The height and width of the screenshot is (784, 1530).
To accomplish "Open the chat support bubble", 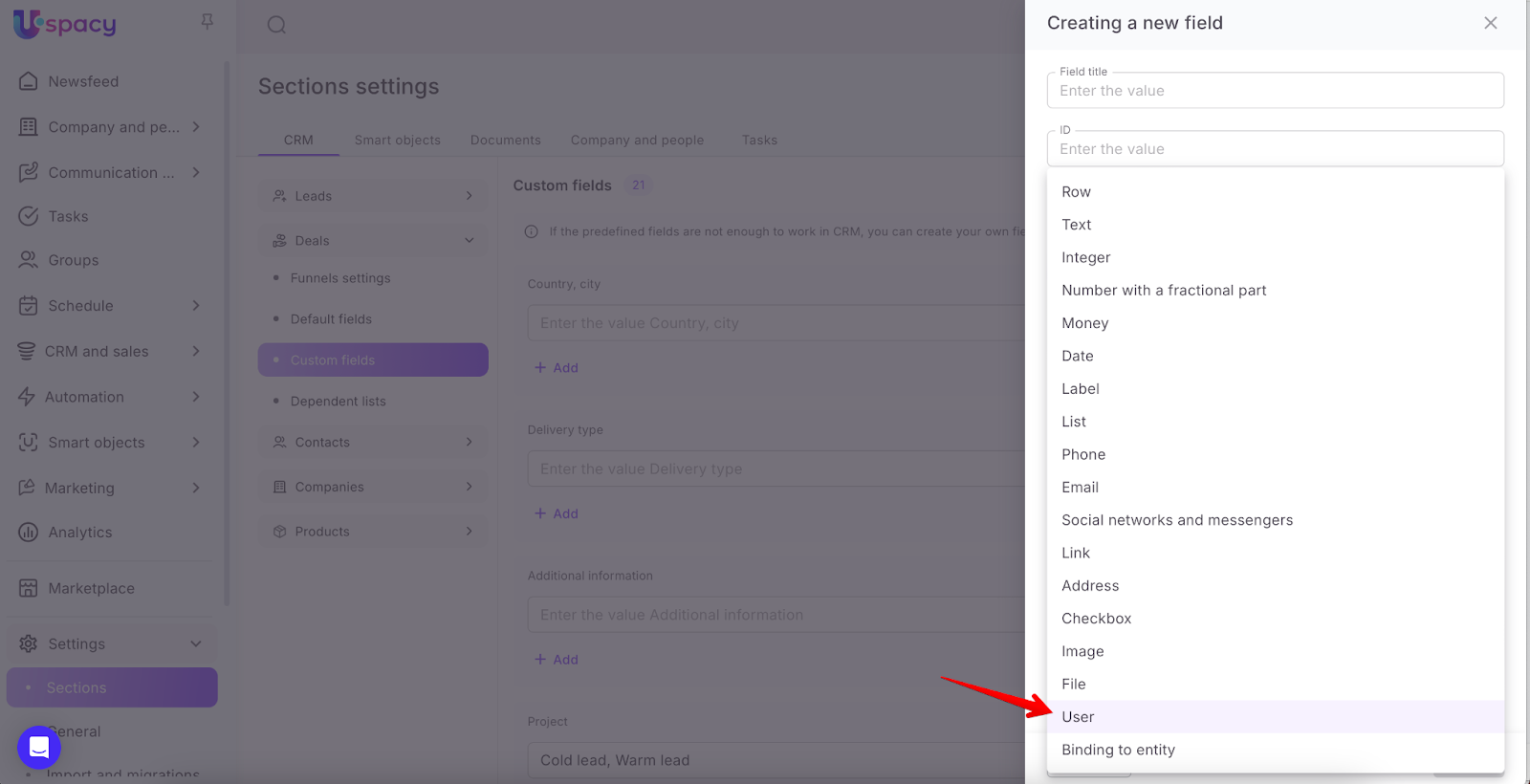I will 39,748.
